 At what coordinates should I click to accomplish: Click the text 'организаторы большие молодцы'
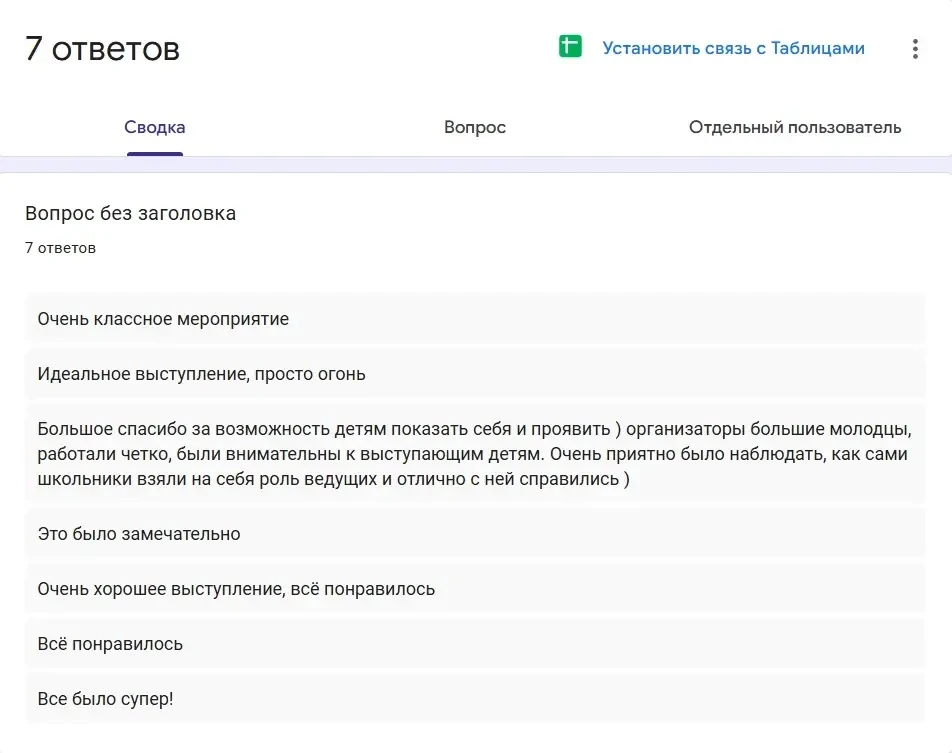(x=769, y=429)
